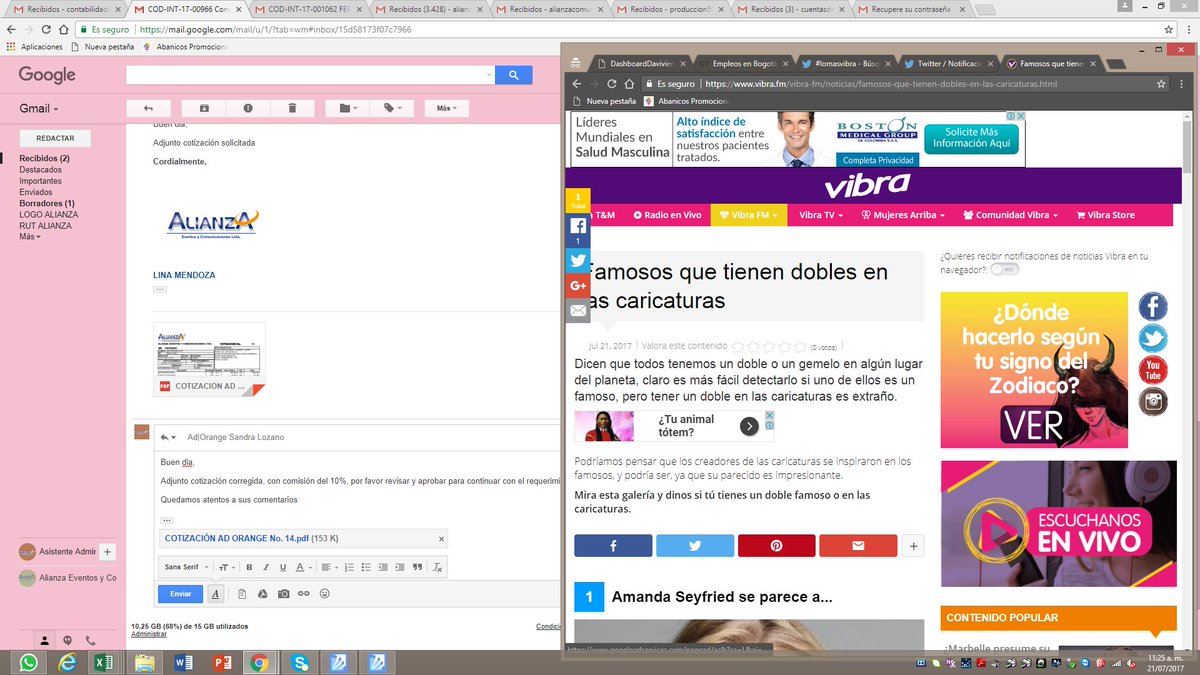Delete the conversation with trash icon

(x=292, y=108)
